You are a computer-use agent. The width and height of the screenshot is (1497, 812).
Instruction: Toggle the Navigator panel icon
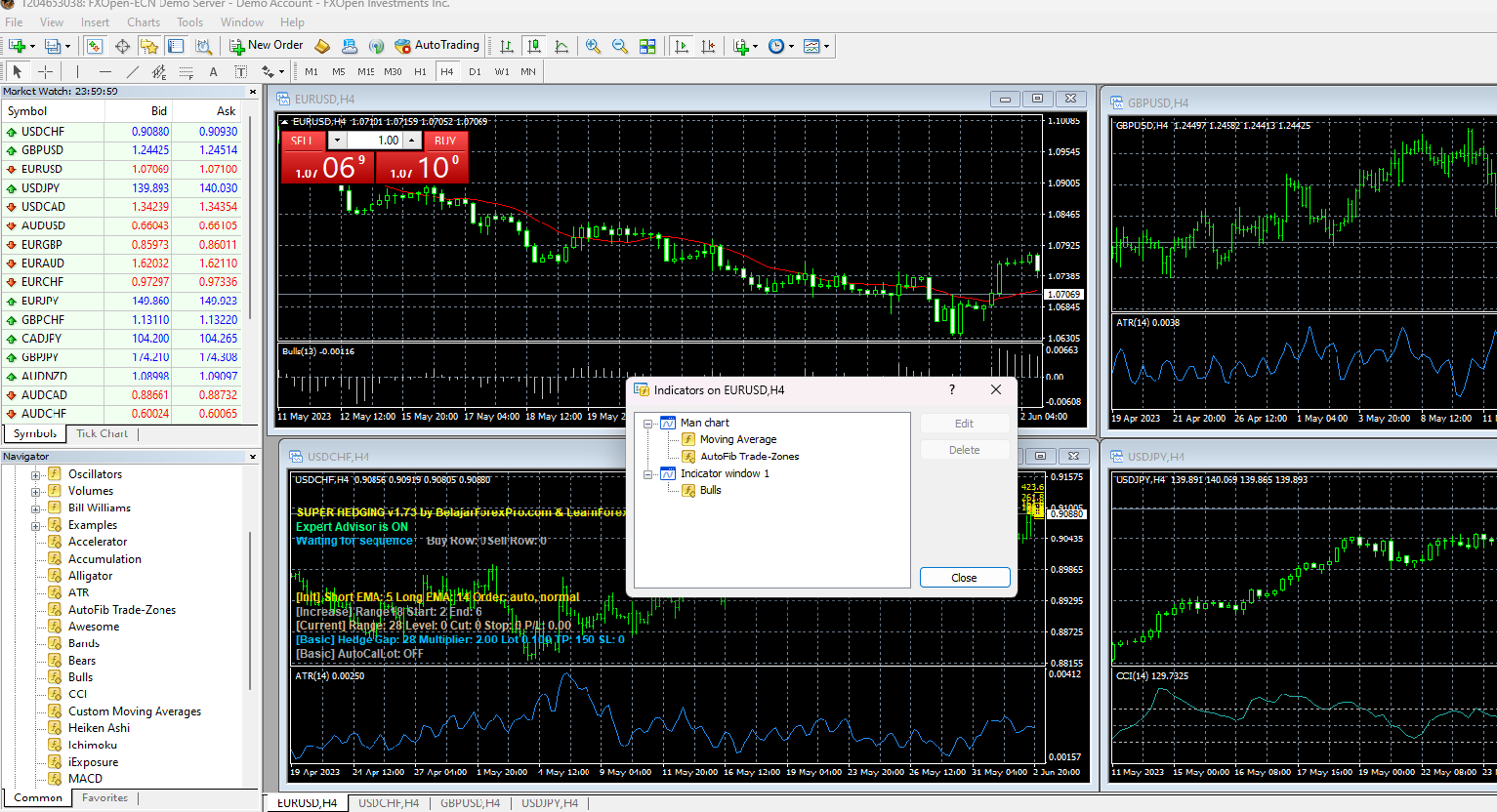pos(148,46)
